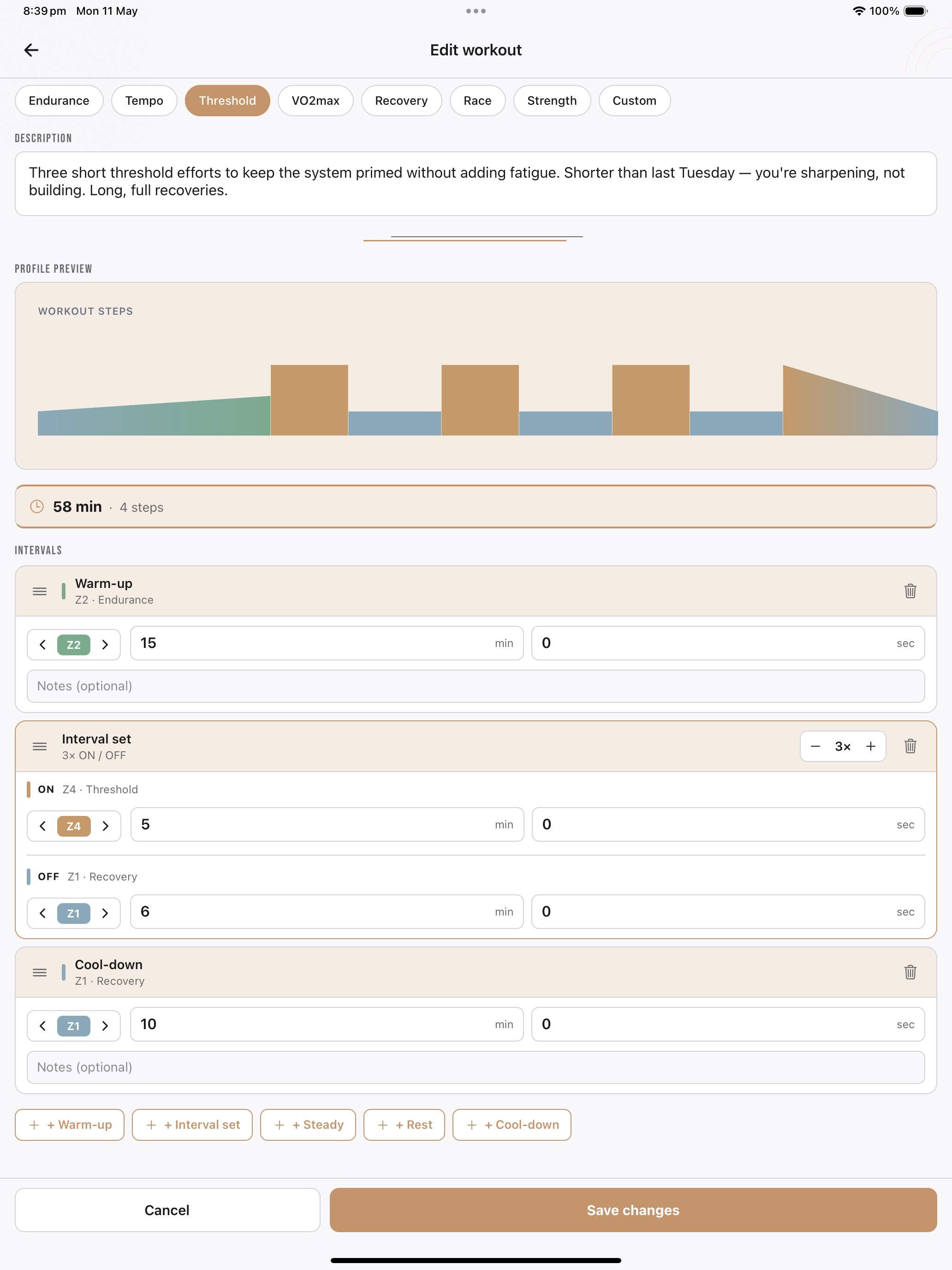952x1270 pixels.
Task: Edit OFF interval seconds field
Action: click(728, 912)
